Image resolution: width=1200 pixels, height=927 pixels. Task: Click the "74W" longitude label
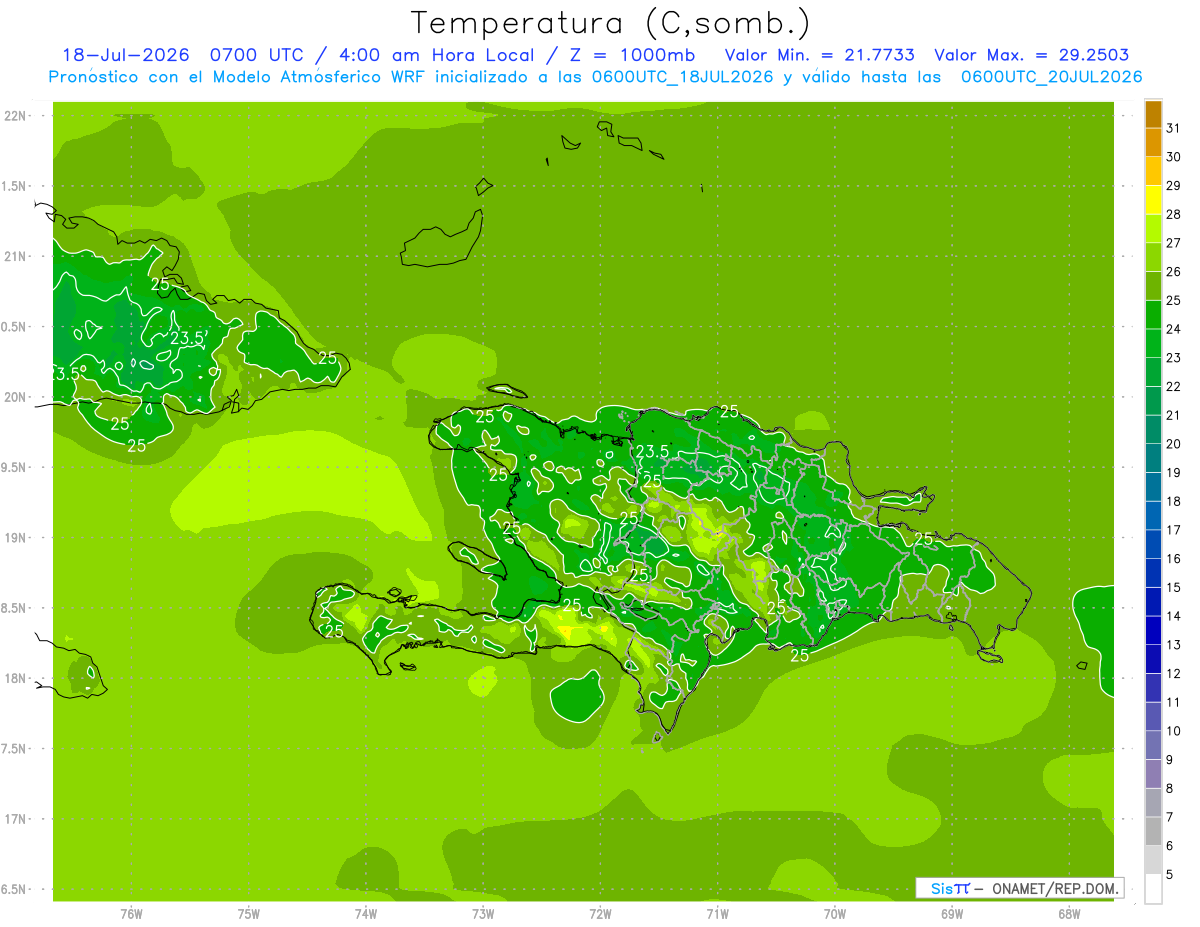click(x=366, y=913)
